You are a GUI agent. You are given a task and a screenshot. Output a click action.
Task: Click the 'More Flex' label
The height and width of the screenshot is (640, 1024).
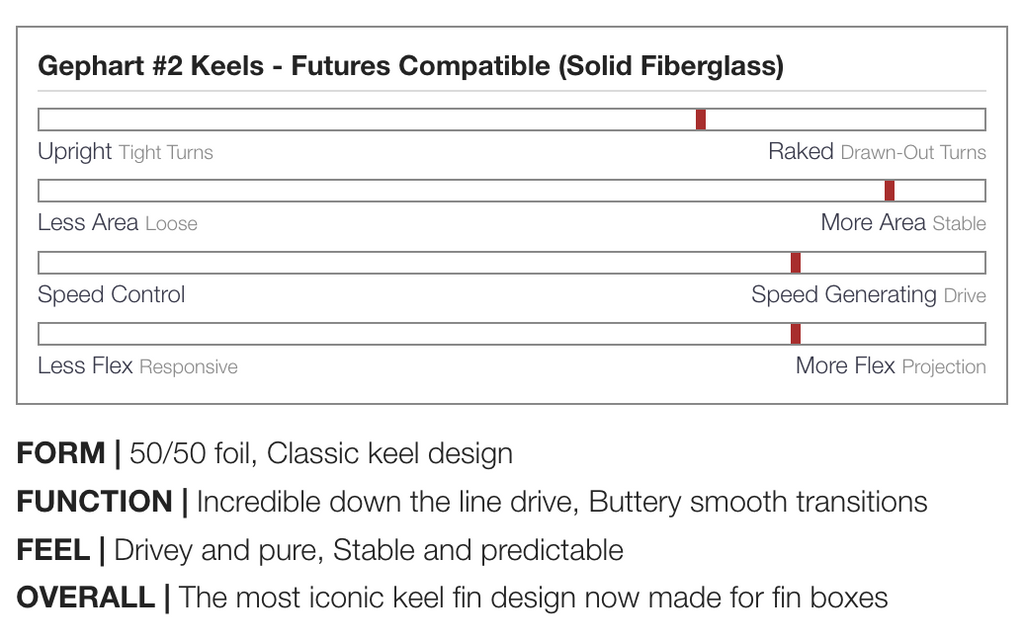point(844,366)
